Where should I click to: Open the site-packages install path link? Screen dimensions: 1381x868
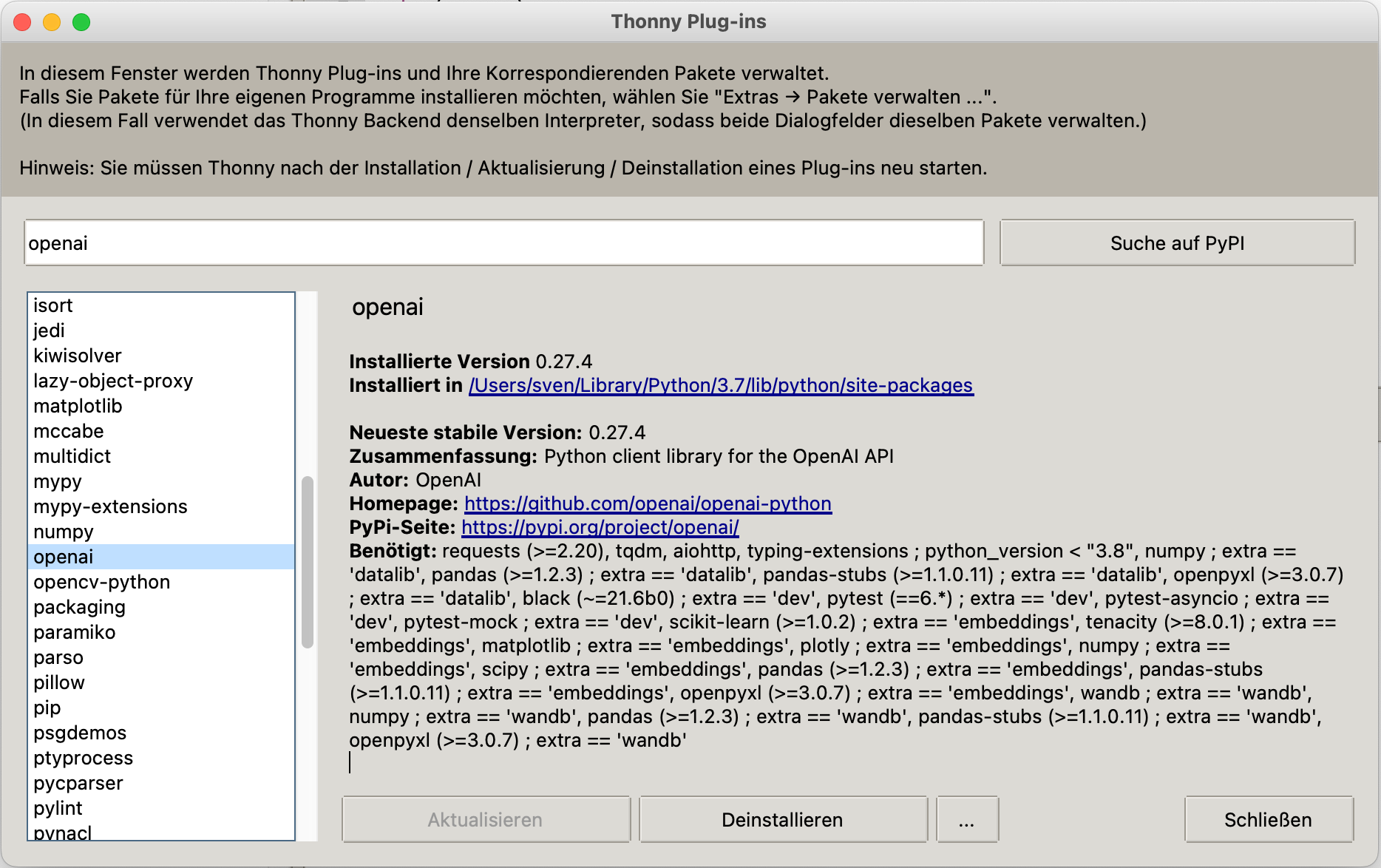[x=721, y=385]
